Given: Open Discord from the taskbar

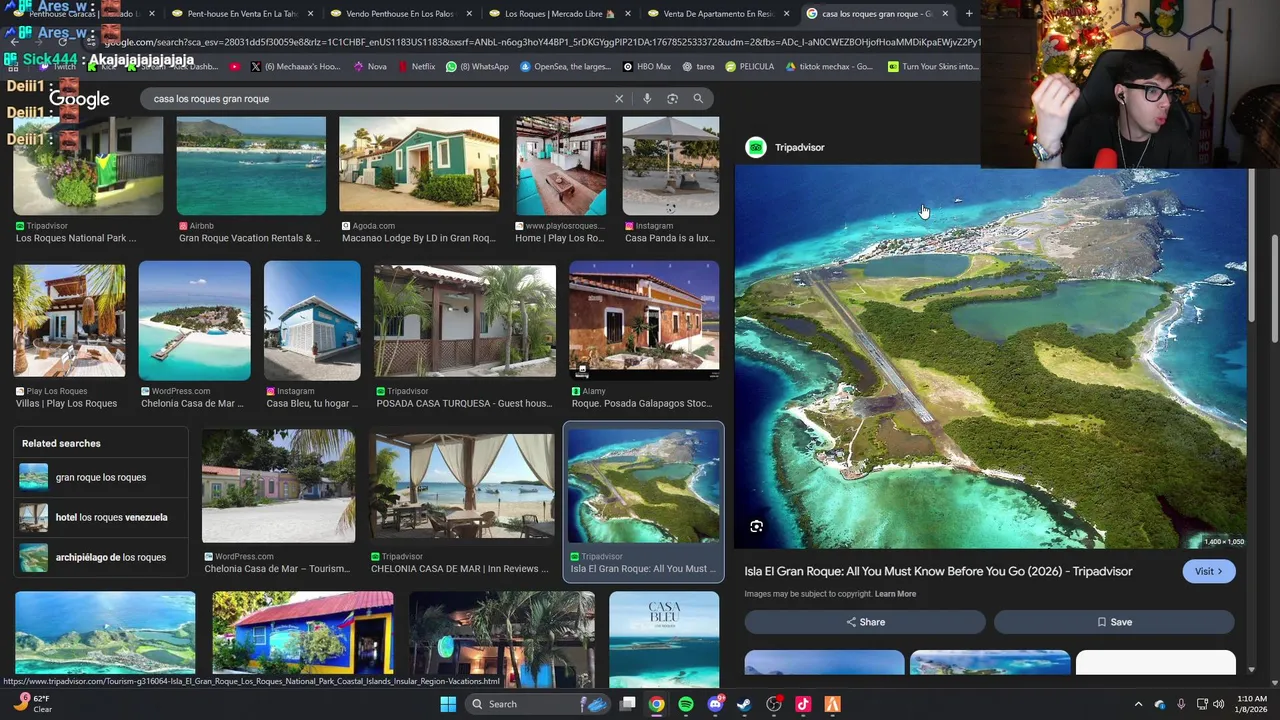Looking at the screenshot, I should [715, 704].
